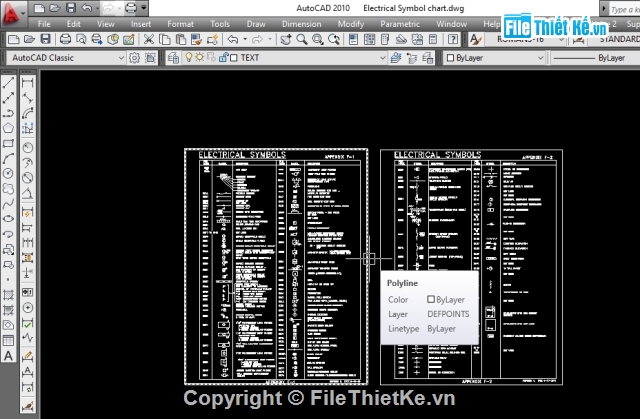The height and width of the screenshot is (419, 640).
Task: Click Cut scissors icon in Standard toolbar
Action: pos(149,39)
